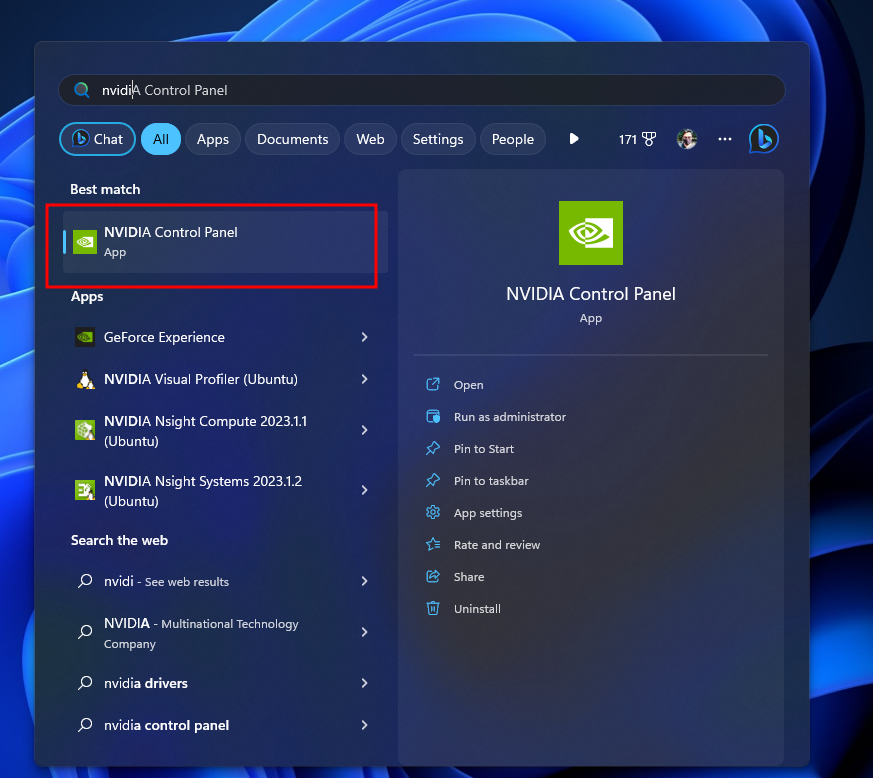This screenshot has width=873, height=778.
Task: Choose Uninstall action
Action: (477, 609)
